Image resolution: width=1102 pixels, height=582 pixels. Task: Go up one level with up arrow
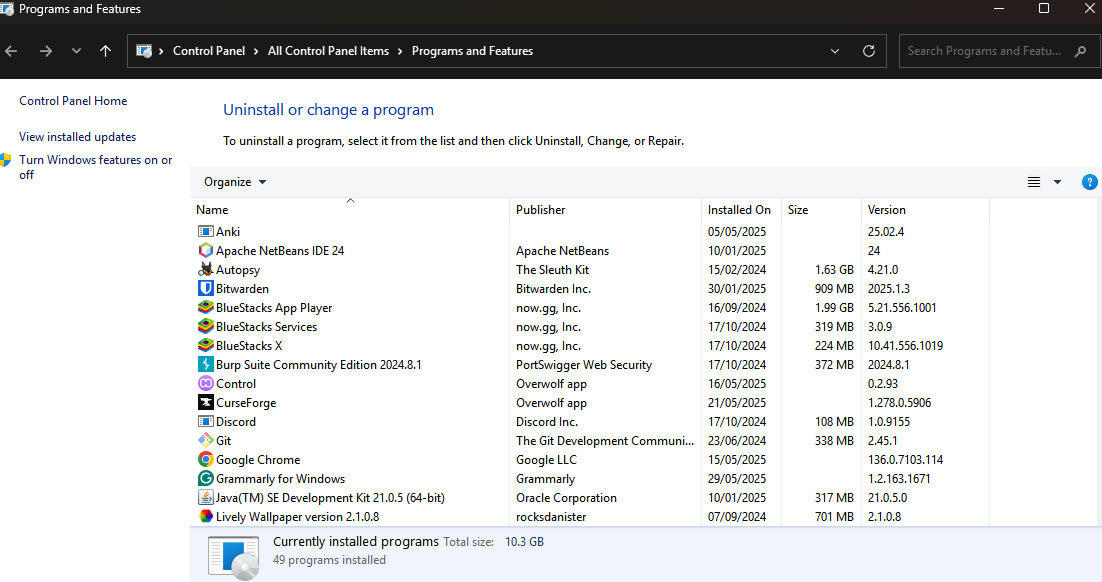[x=105, y=51]
